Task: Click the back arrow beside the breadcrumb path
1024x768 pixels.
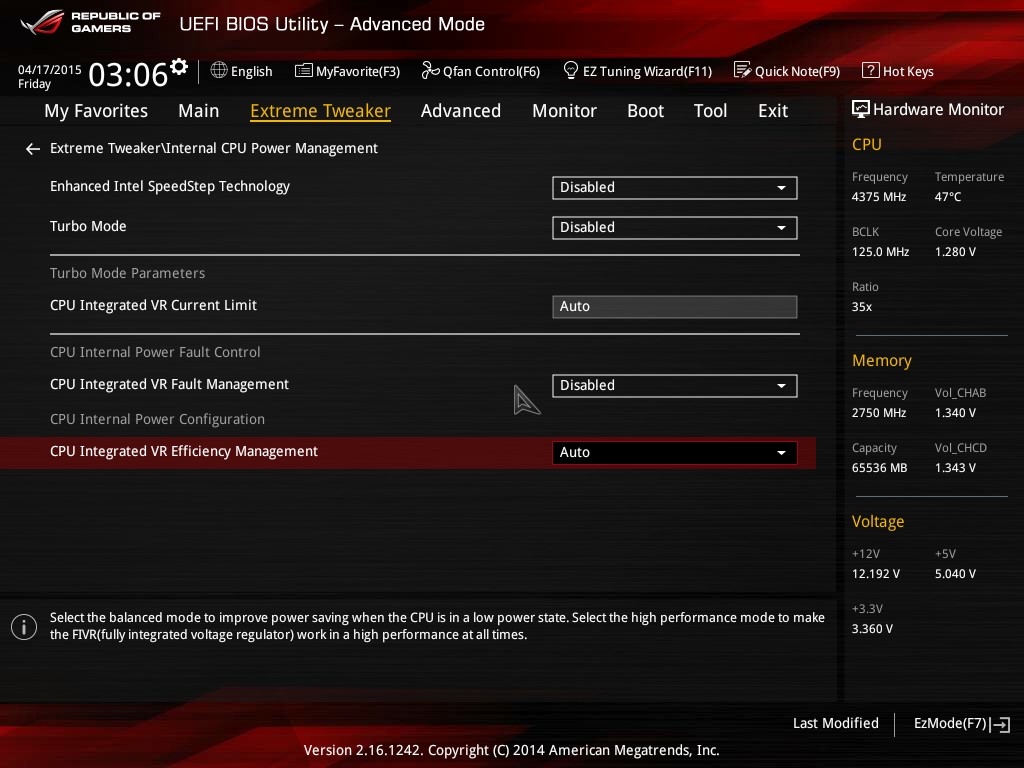Action: 33,150
